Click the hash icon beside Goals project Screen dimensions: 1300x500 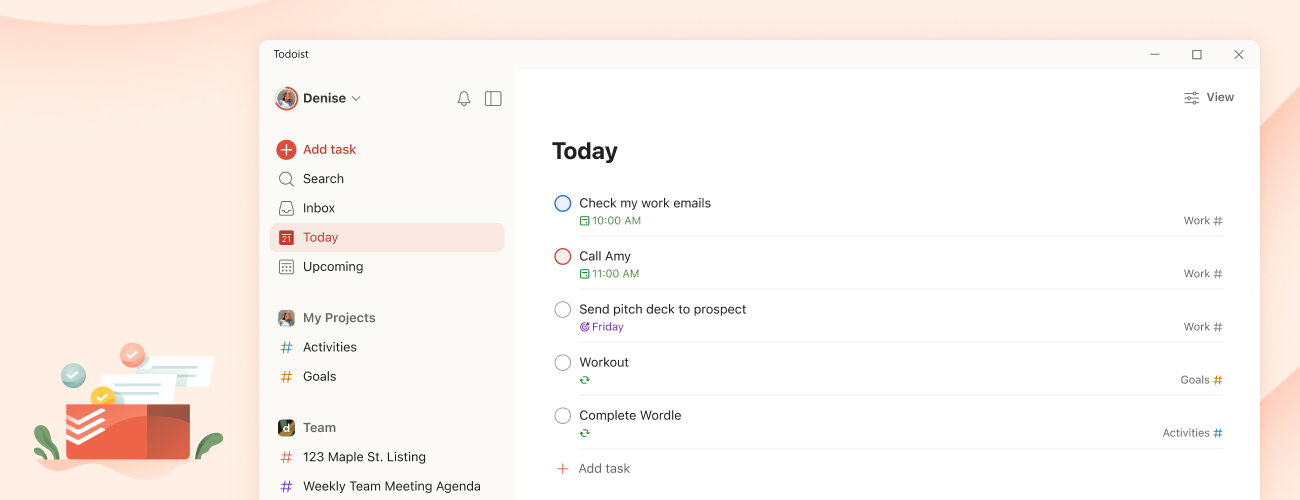286,377
